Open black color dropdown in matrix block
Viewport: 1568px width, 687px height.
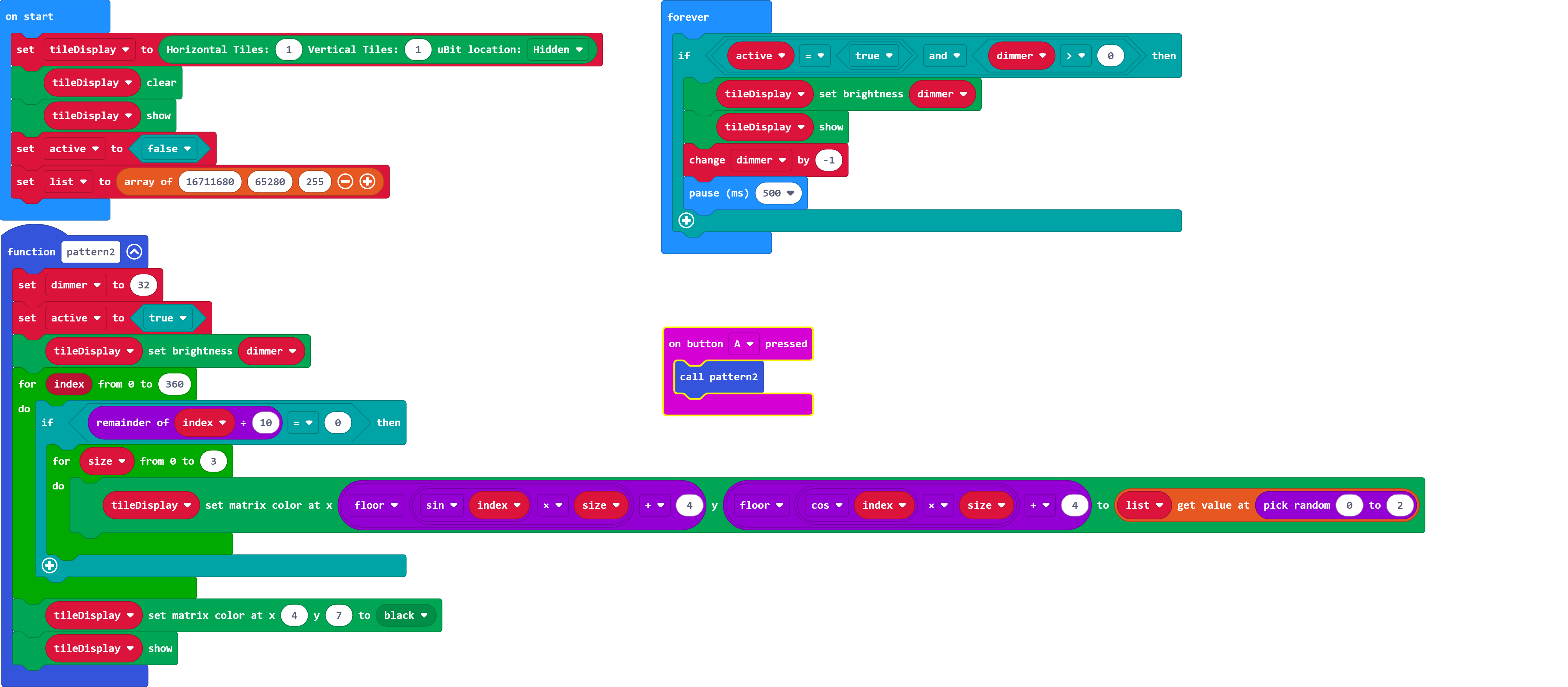click(406, 616)
